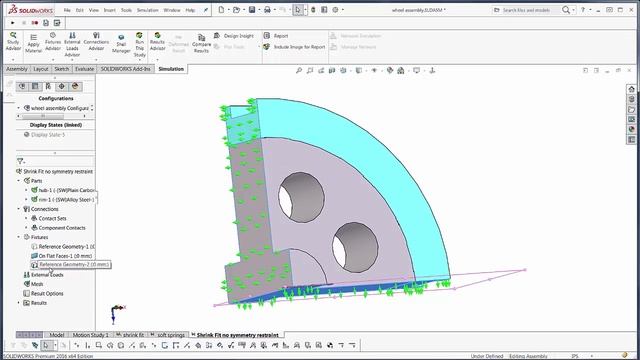The image size is (640, 360).
Task: Open the Insert menu
Action: point(109,10)
